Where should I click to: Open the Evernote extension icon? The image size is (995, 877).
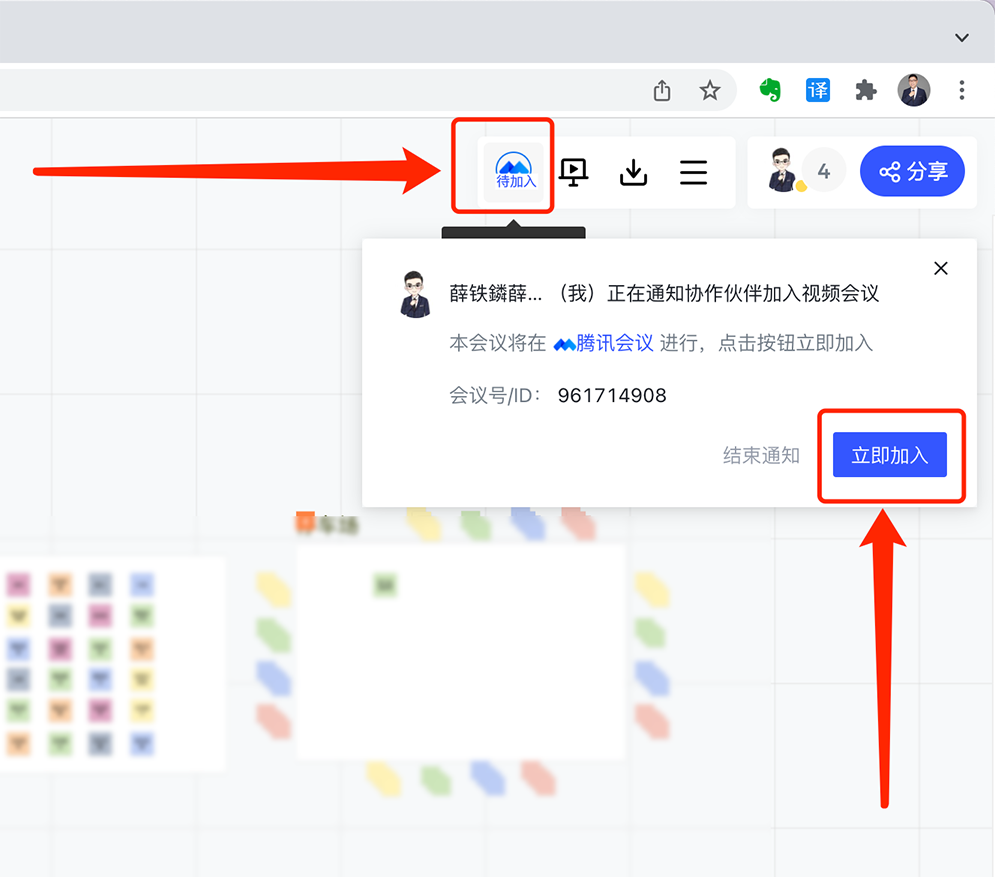pos(769,90)
